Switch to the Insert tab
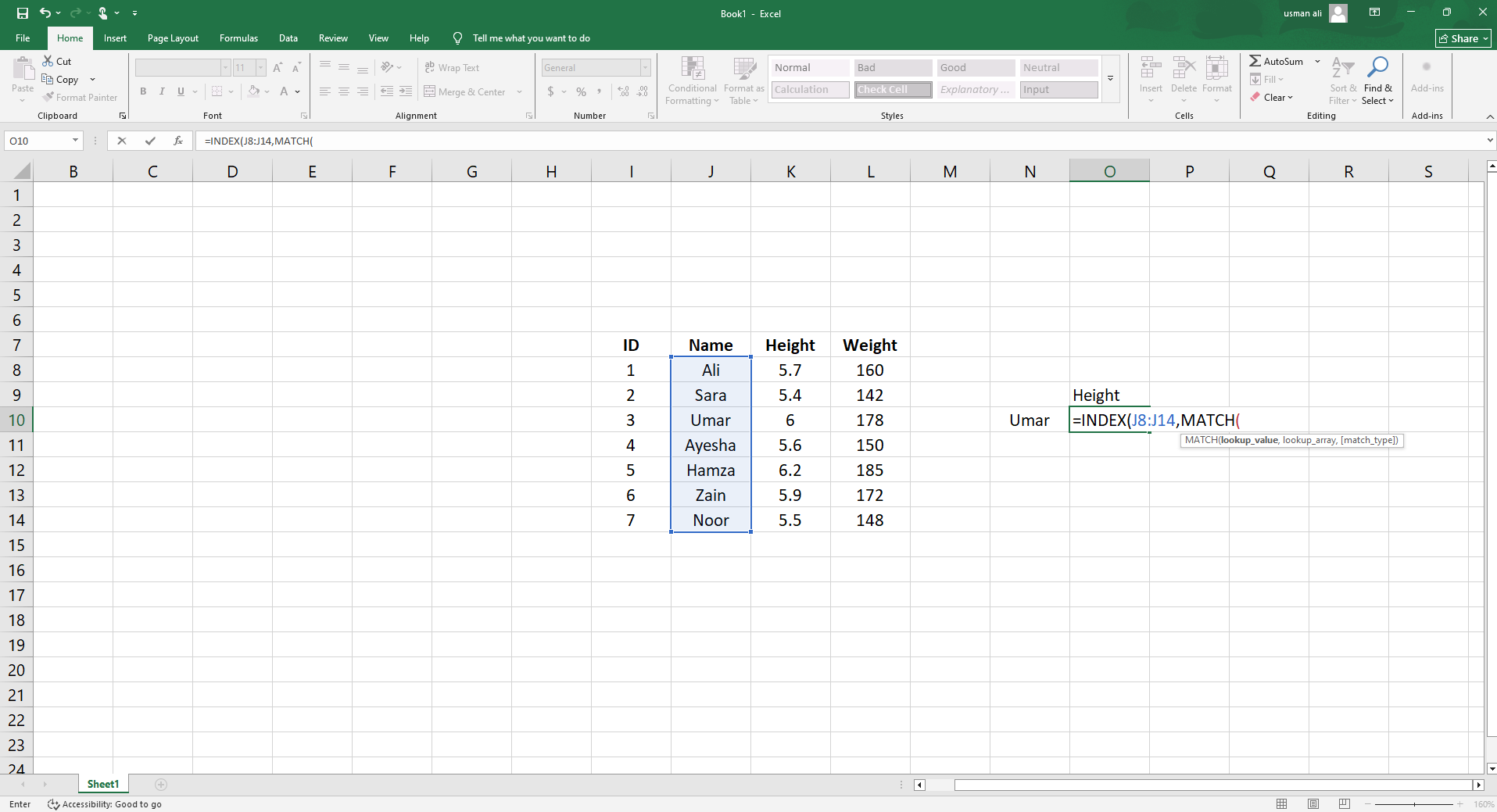This screenshot has height=812, width=1497. [x=115, y=38]
